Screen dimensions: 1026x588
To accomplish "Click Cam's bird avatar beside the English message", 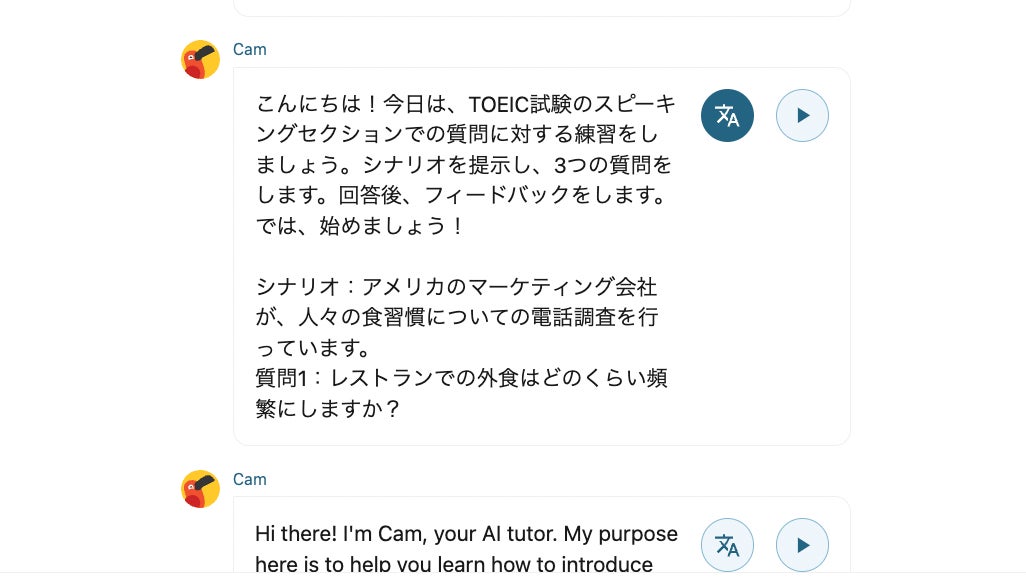I will [x=201, y=489].
